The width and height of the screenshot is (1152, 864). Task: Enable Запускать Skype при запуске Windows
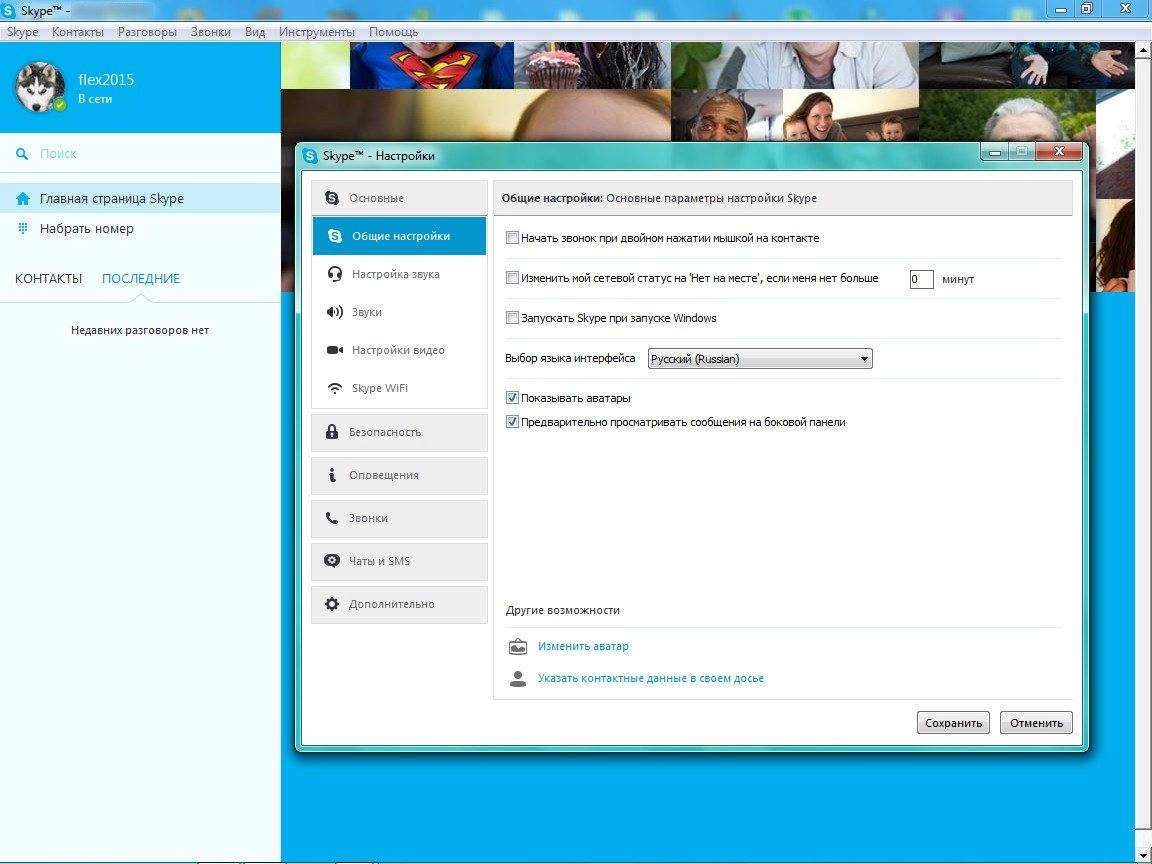coord(512,318)
